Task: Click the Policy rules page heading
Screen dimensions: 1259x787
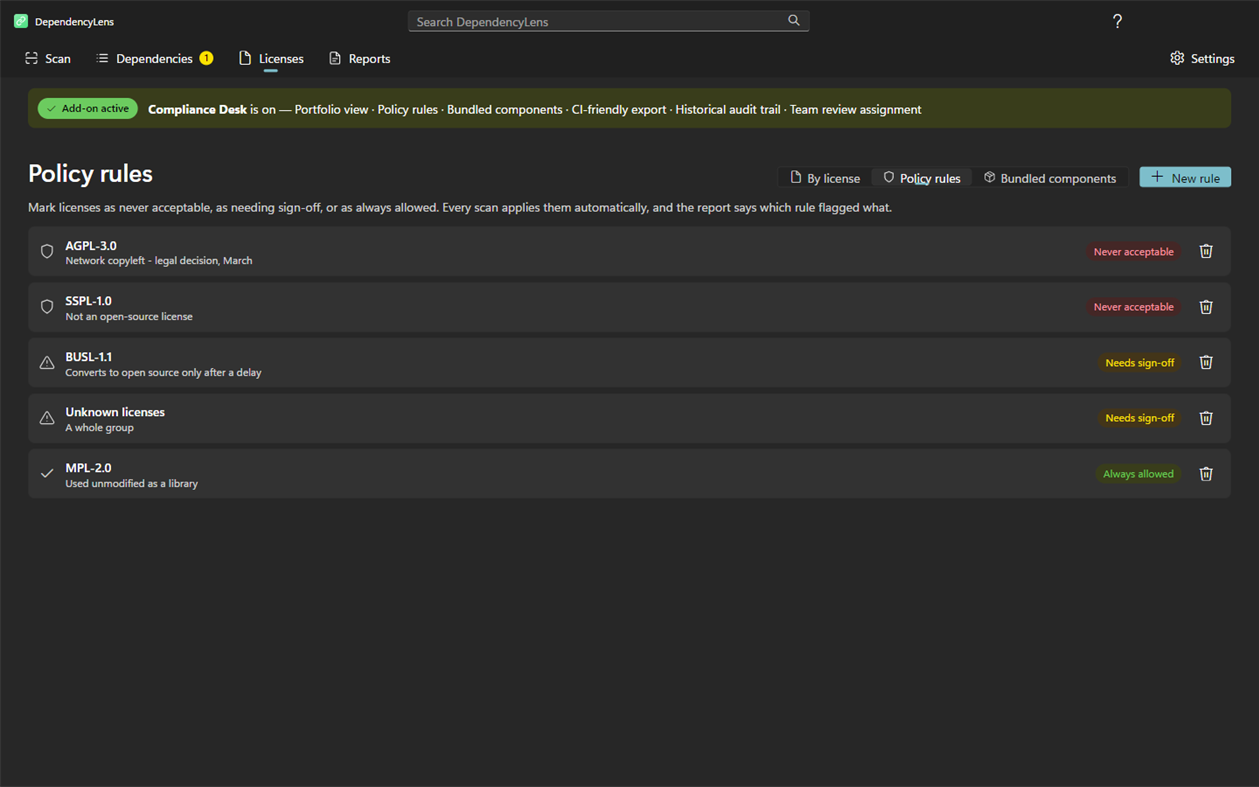Action: [90, 173]
